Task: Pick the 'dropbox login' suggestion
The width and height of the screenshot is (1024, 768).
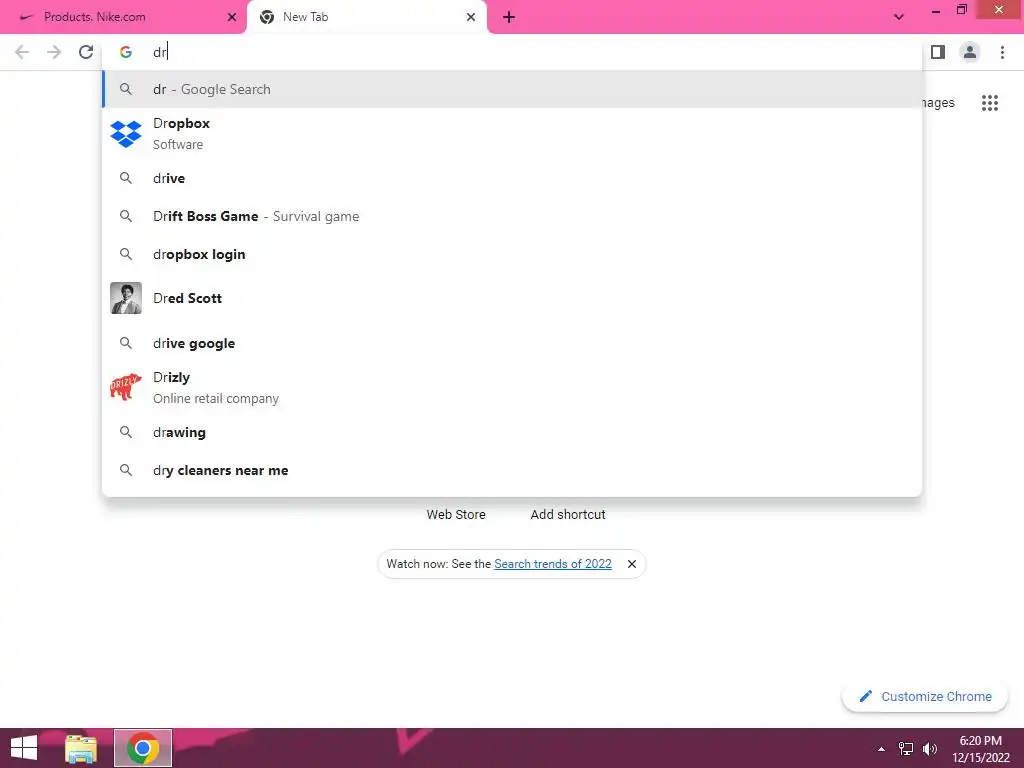Action: pos(512,254)
